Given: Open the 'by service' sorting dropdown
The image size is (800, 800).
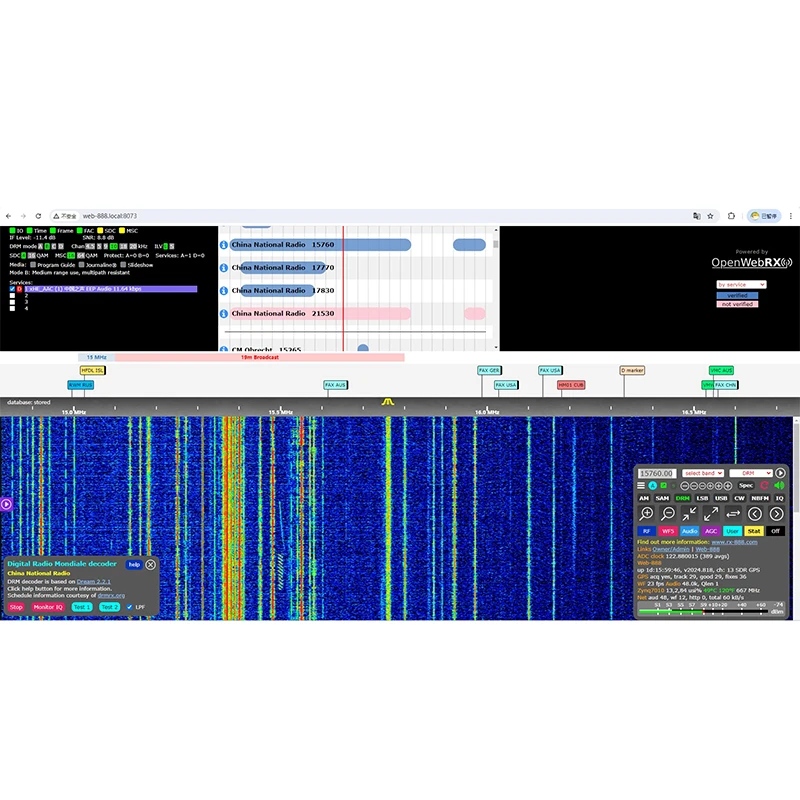Looking at the screenshot, I should [x=741, y=284].
